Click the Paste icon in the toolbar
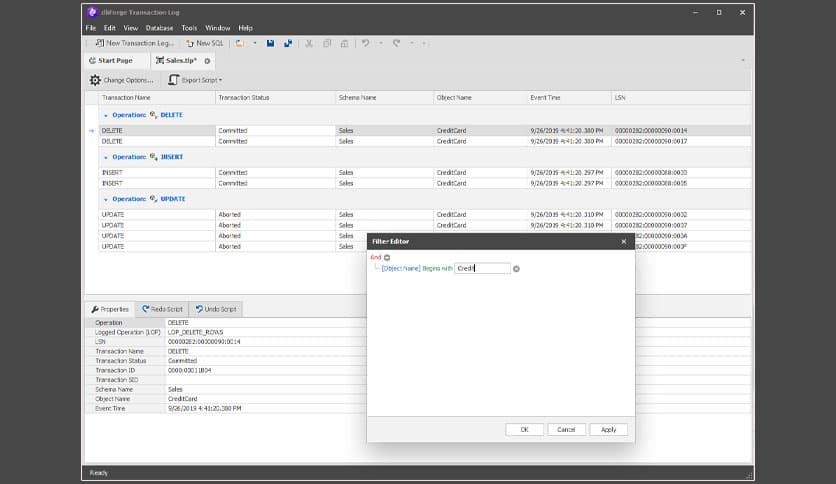The height and width of the screenshot is (484, 836). (x=344, y=43)
